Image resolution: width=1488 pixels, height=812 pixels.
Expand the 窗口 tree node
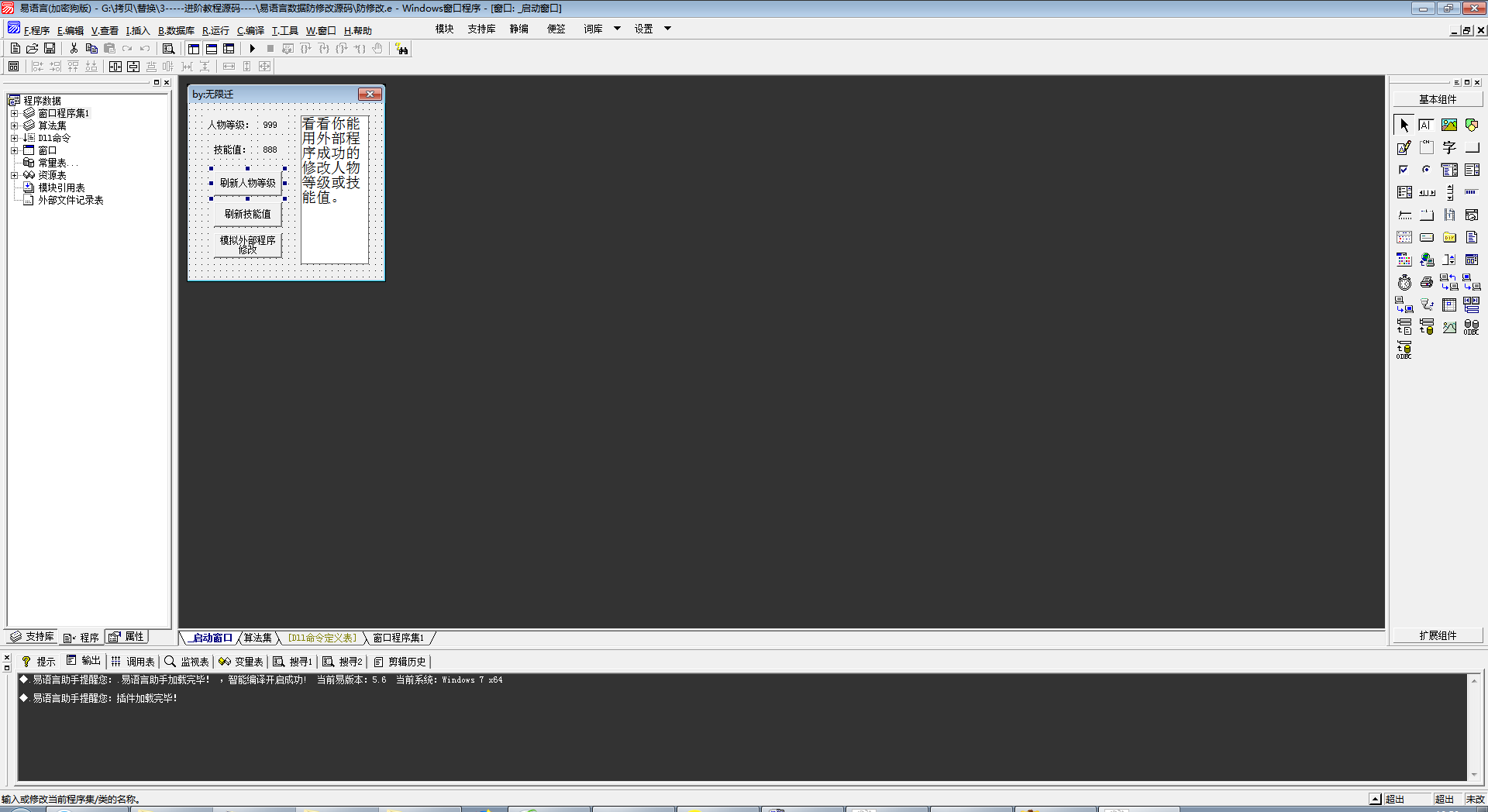14,150
